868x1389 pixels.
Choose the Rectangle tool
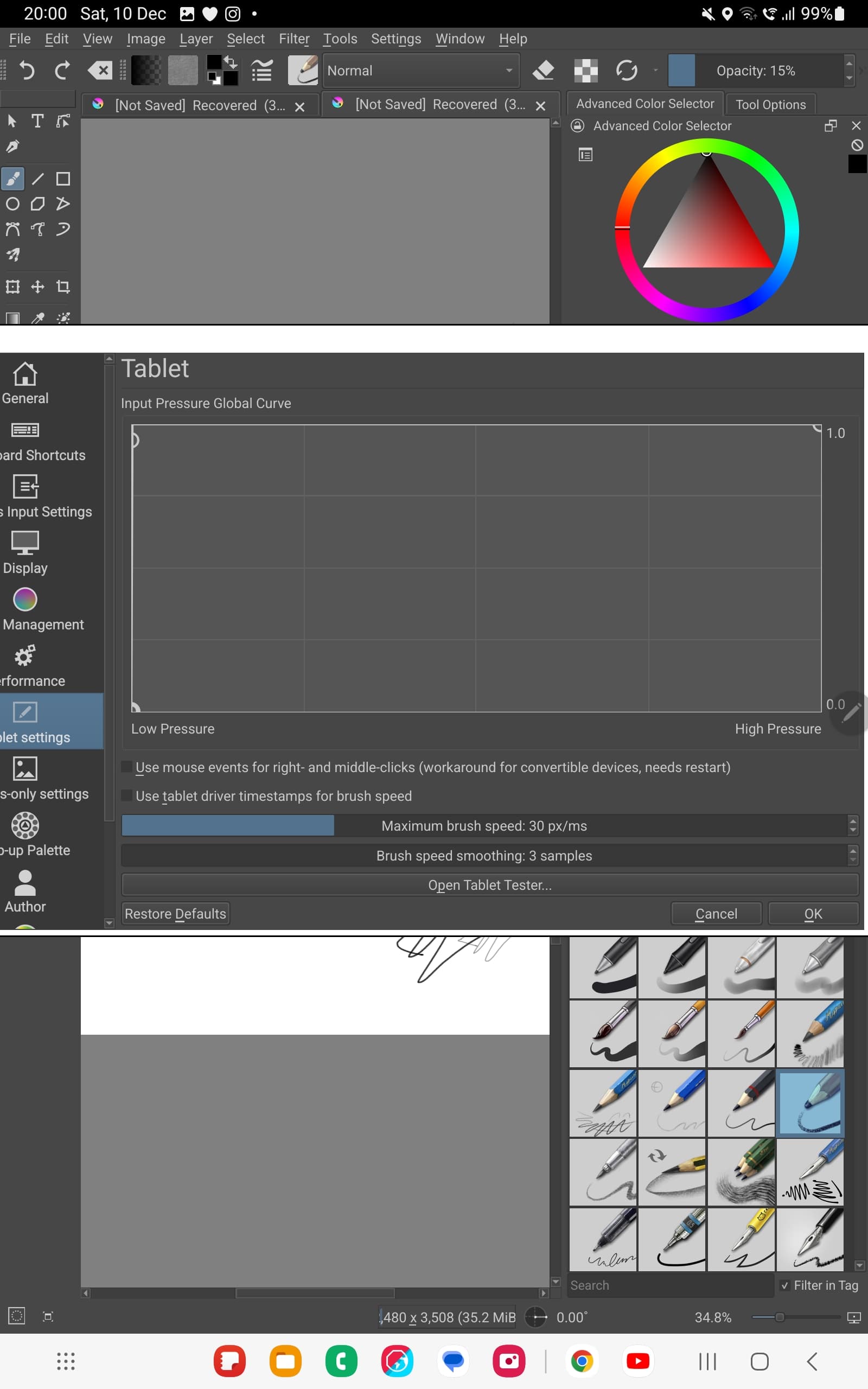(63, 179)
